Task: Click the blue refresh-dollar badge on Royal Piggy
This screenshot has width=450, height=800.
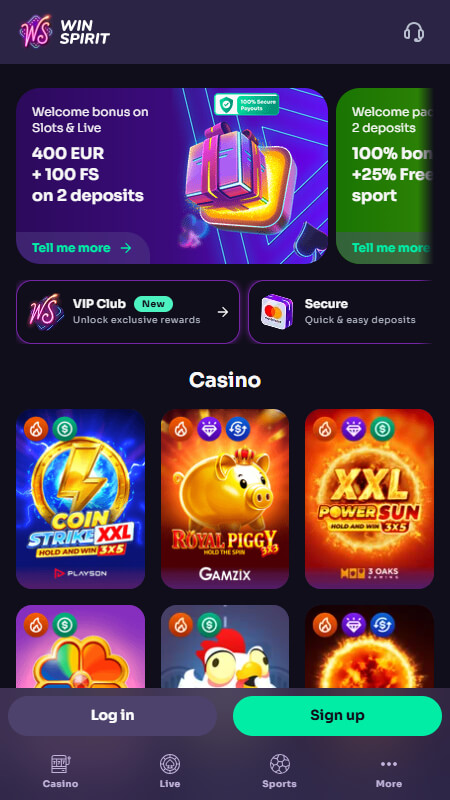Action: coord(238,430)
